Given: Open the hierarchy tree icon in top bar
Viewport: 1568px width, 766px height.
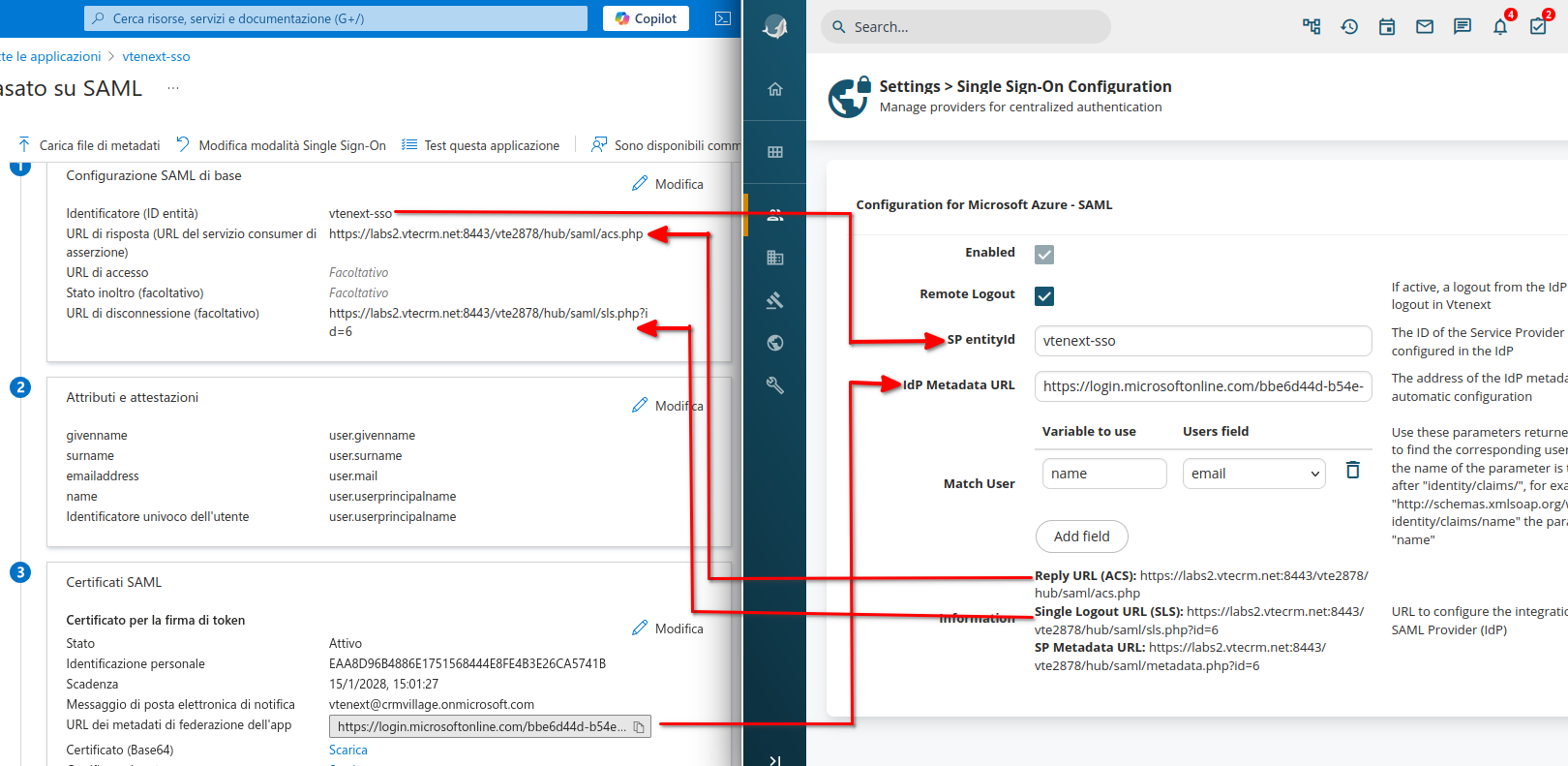Looking at the screenshot, I should (1312, 27).
